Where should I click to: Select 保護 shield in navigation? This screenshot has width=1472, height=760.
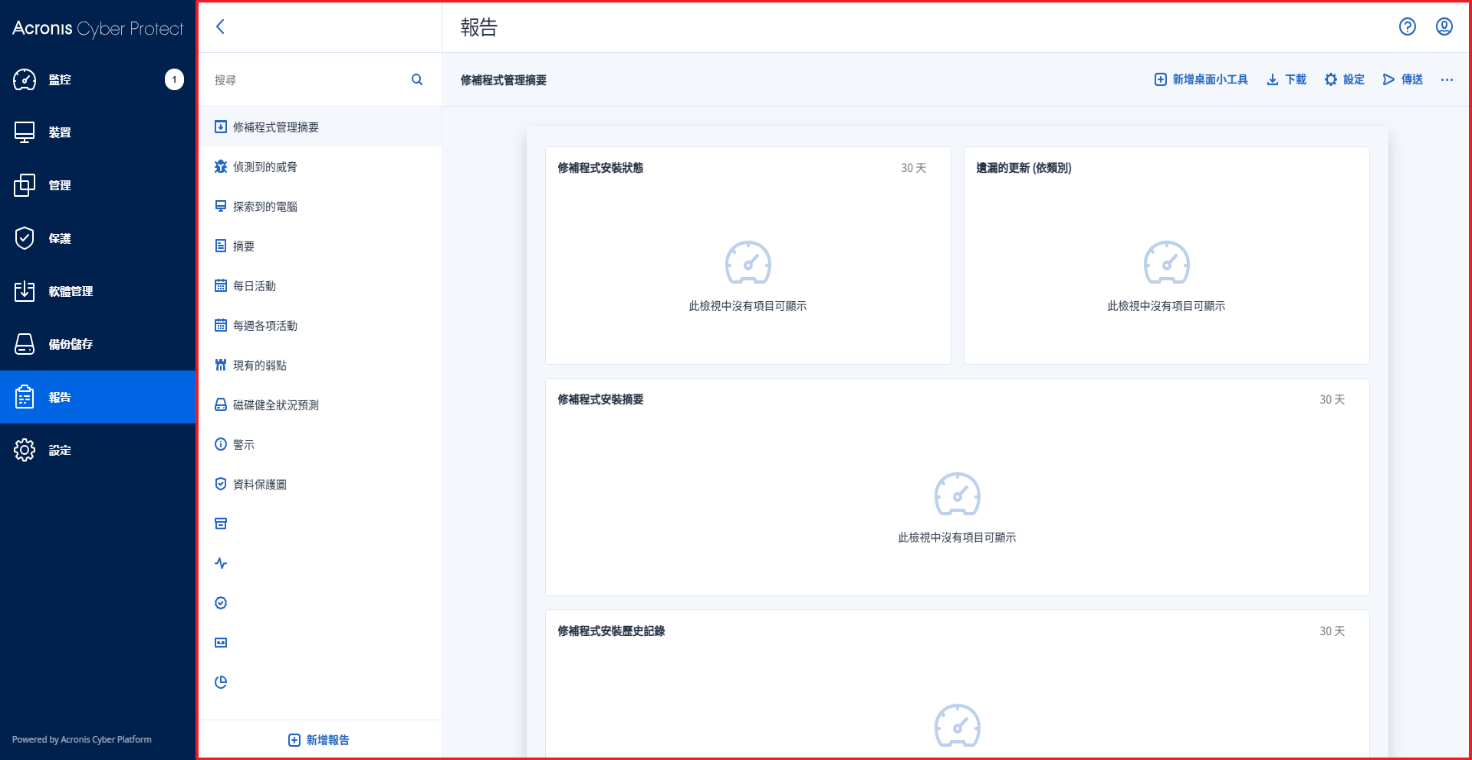(x=97, y=238)
